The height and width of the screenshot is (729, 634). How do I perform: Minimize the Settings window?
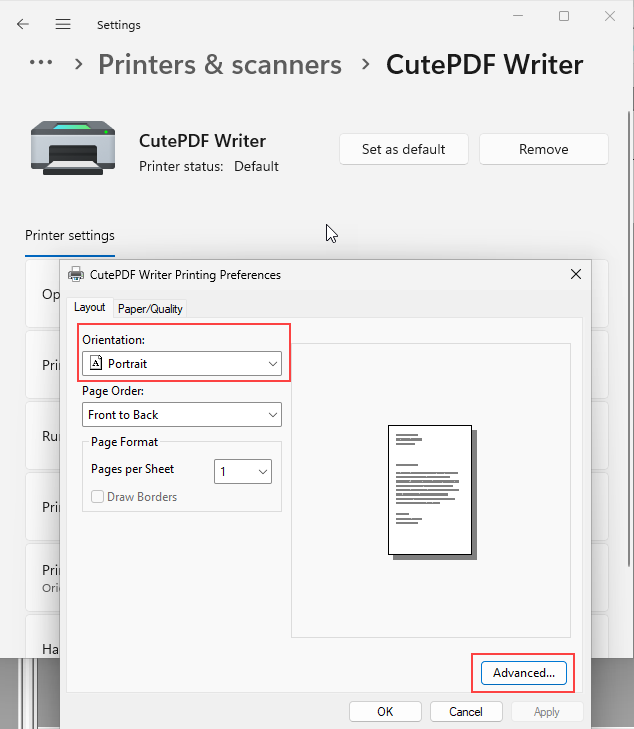518,16
